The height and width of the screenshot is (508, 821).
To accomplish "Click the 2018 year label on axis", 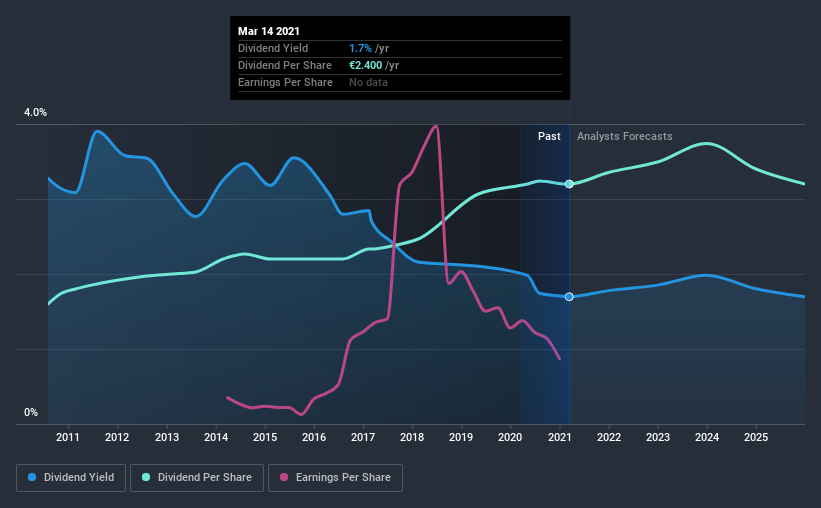I will click(412, 437).
